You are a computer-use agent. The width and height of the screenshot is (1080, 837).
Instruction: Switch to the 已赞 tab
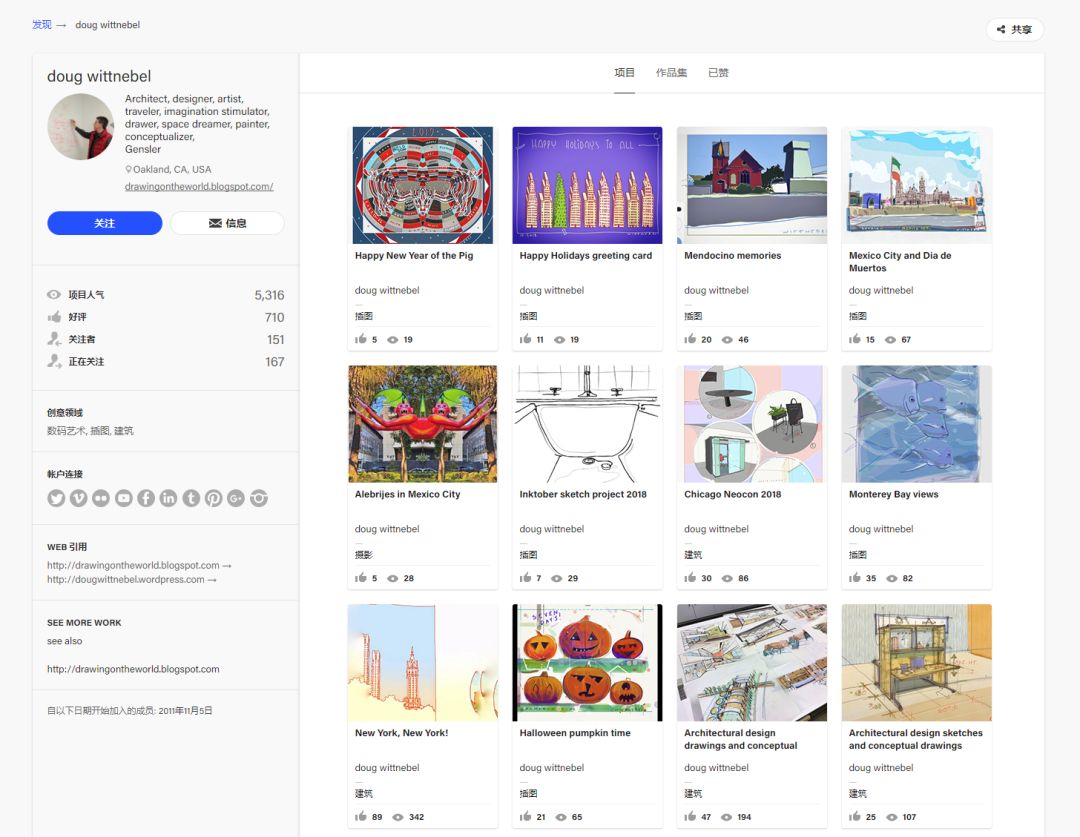[x=718, y=73]
